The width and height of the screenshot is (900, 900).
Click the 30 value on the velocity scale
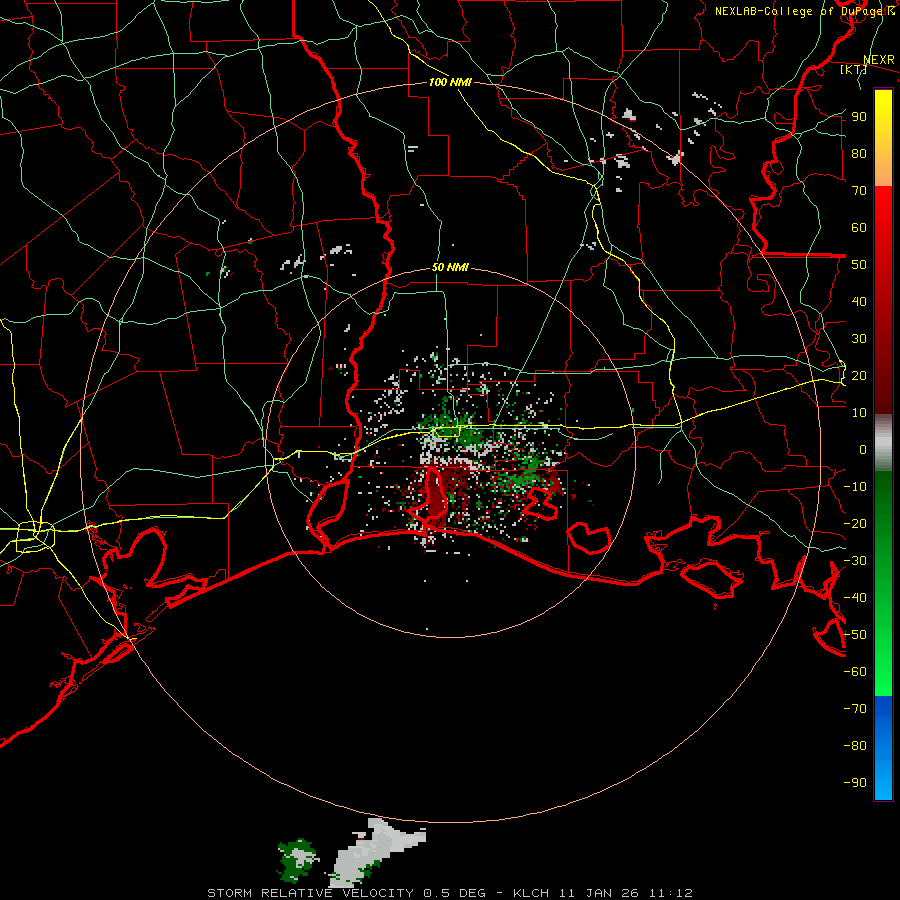[x=859, y=339]
